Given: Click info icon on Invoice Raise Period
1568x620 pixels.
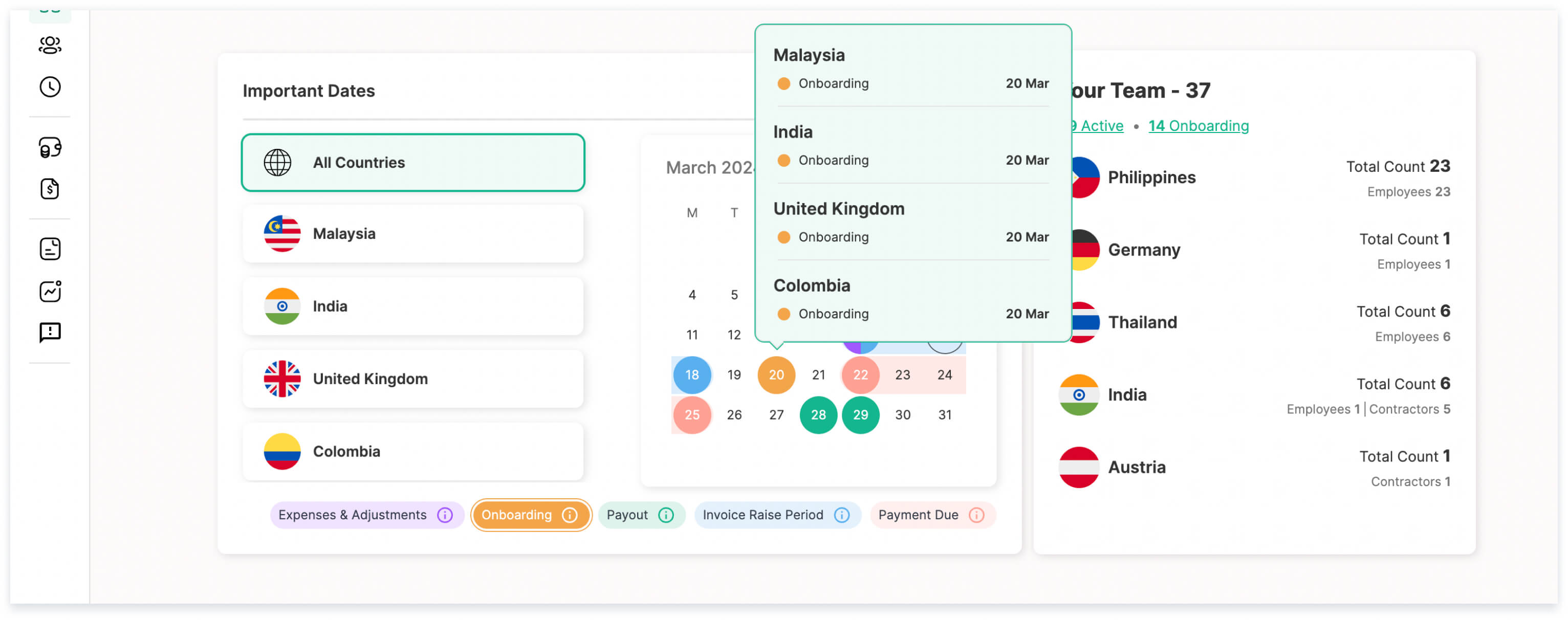Looking at the screenshot, I should coord(841,515).
